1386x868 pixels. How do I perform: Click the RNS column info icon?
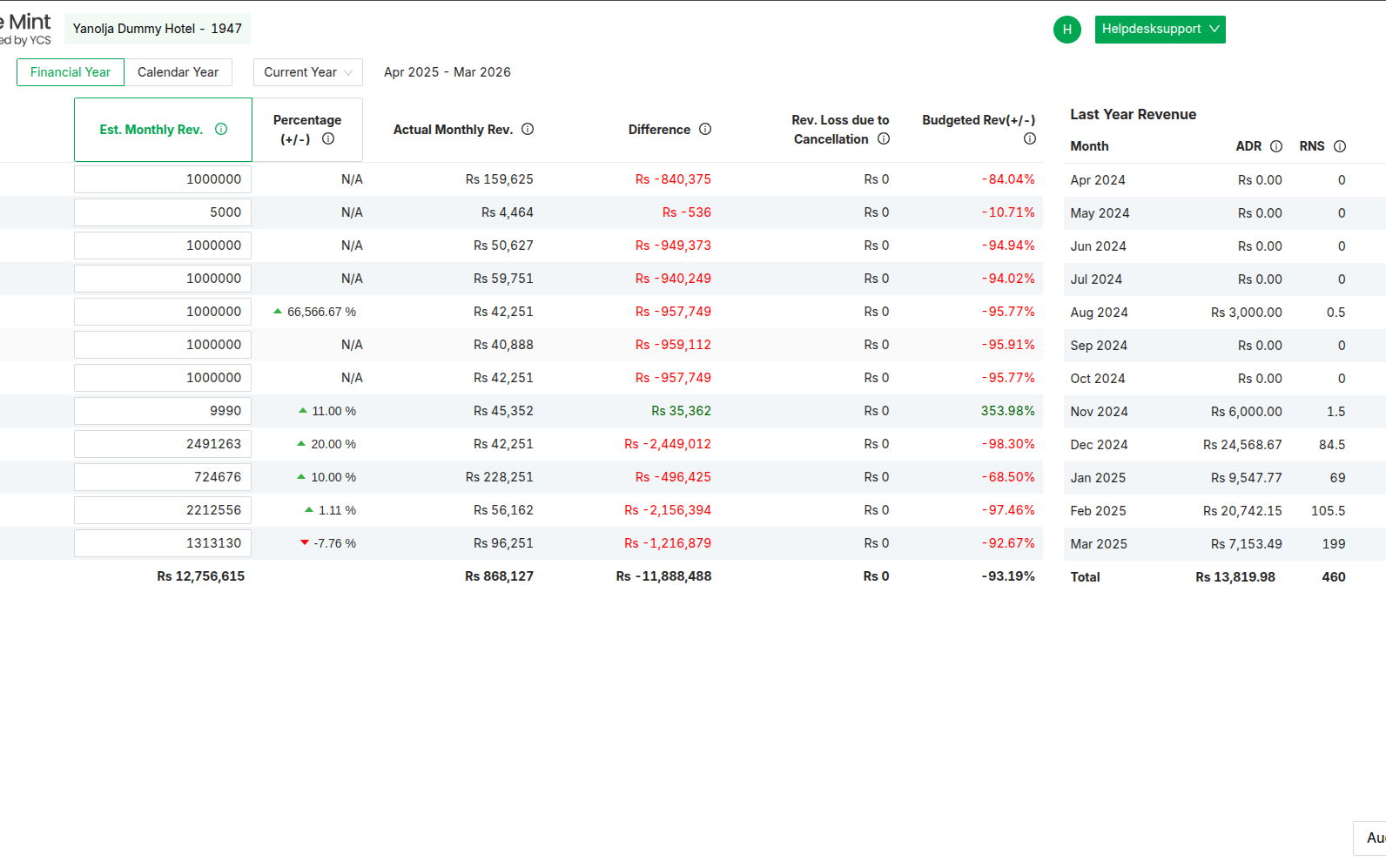[x=1340, y=146]
